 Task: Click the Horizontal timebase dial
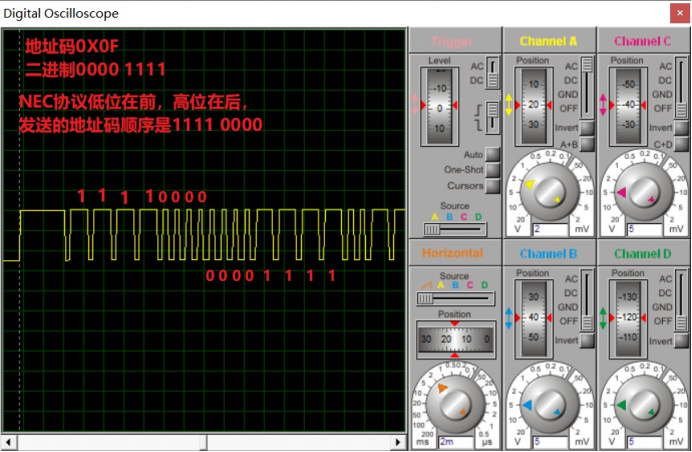(x=455, y=403)
